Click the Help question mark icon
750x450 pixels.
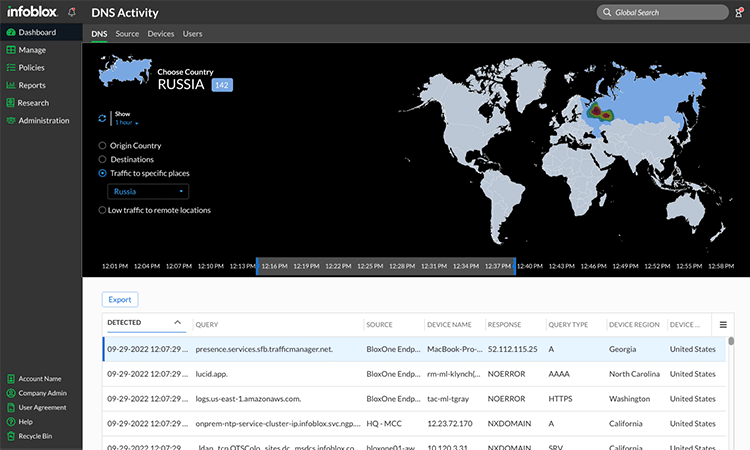11,422
